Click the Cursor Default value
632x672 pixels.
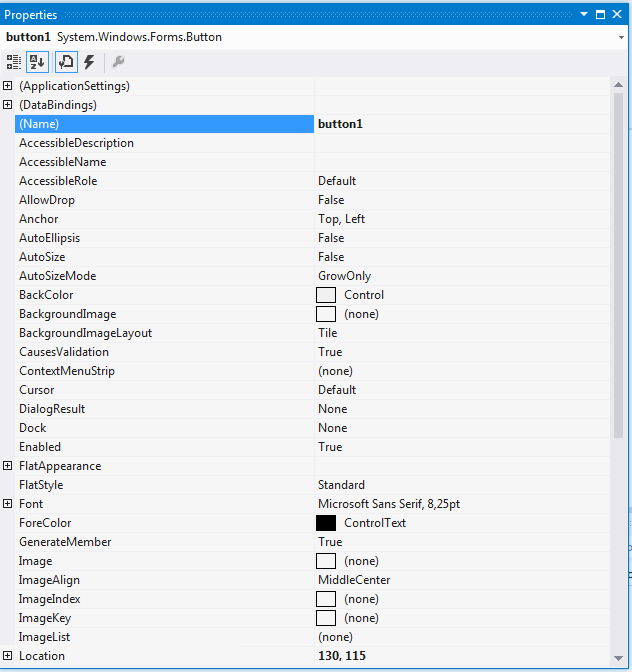(x=337, y=390)
